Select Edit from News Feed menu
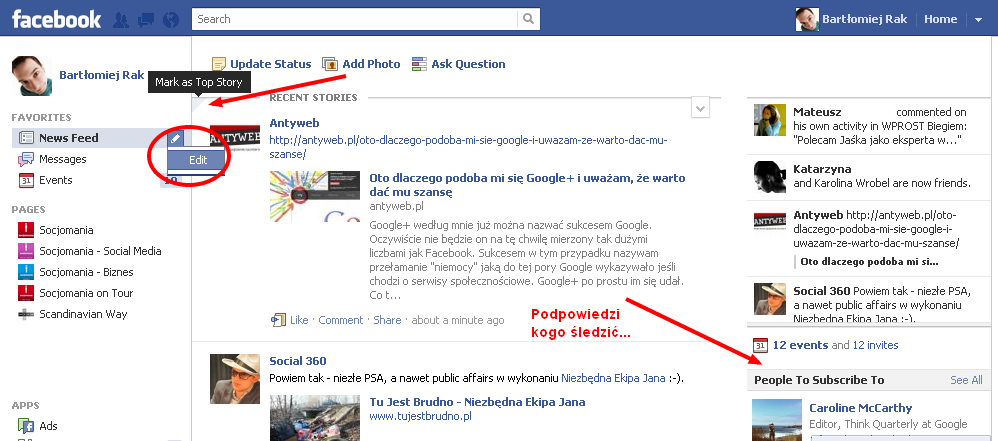Image resolution: width=998 pixels, height=441 pixels. (198, 160)
